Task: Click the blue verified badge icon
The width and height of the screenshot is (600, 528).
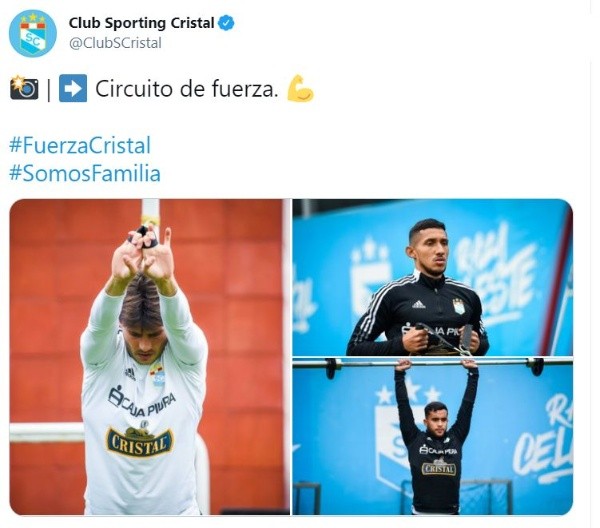Action: [226, 23]
